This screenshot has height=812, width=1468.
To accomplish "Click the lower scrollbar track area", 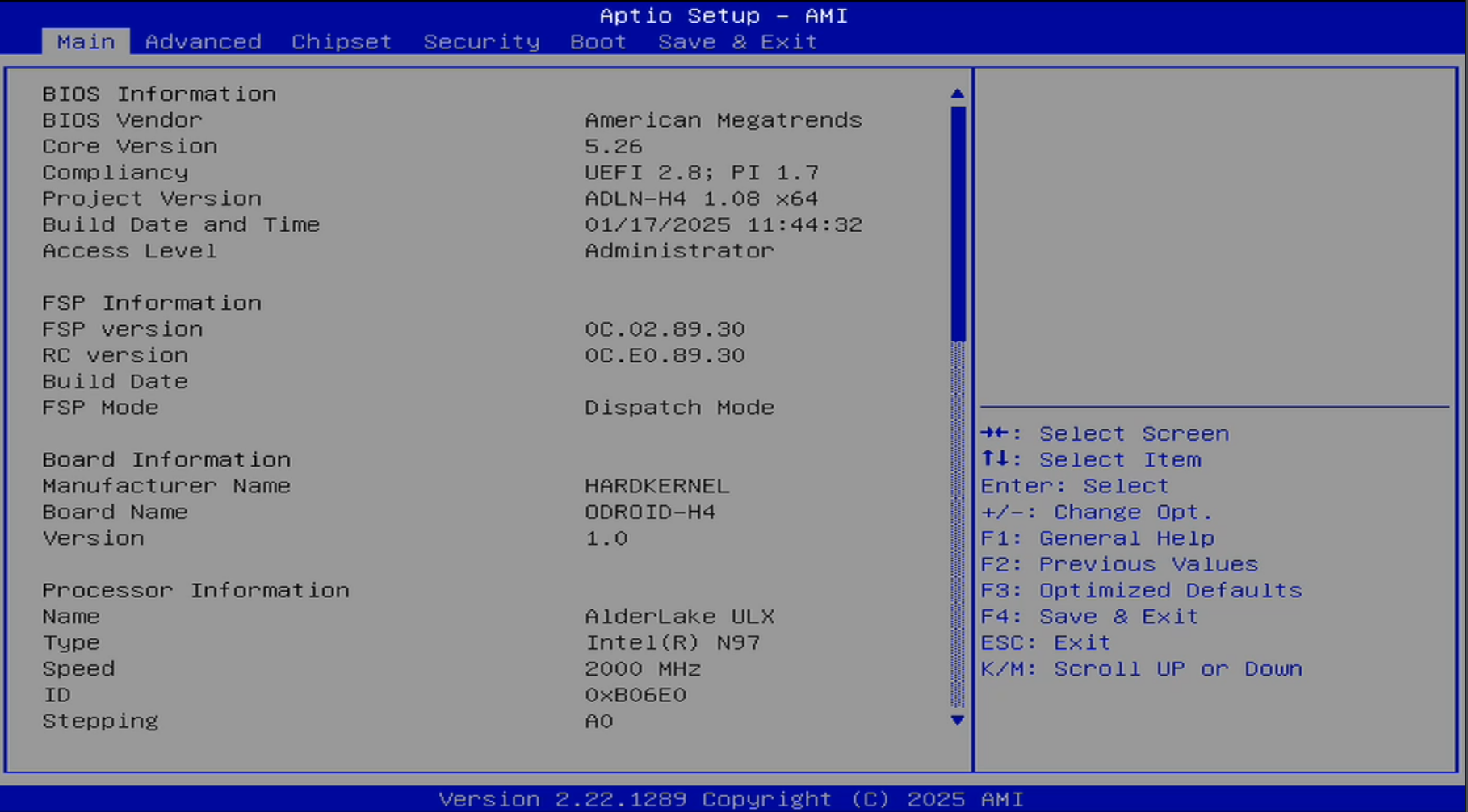I will click(x=958, y=525).
